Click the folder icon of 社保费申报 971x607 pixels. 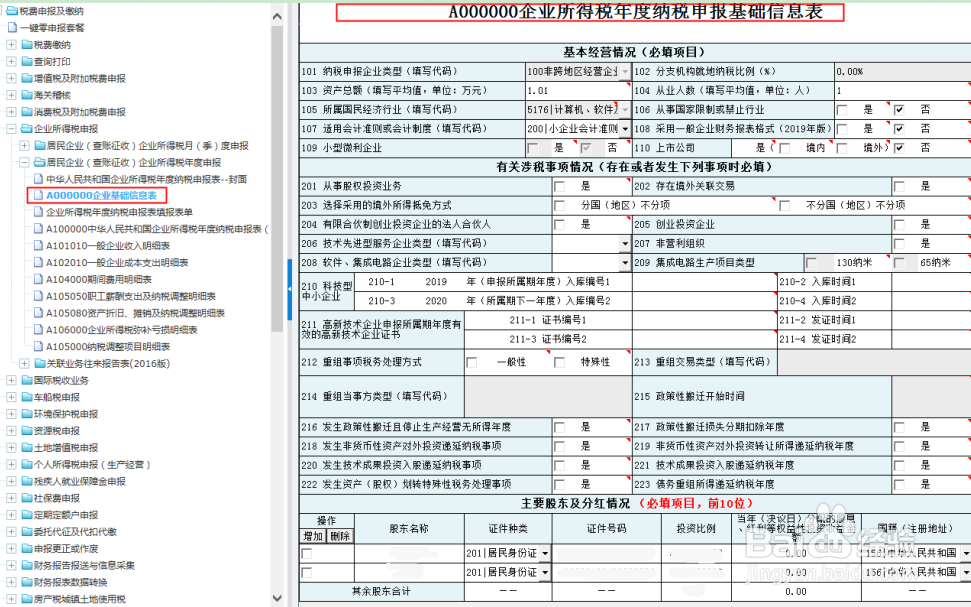(x=27, y=497)
